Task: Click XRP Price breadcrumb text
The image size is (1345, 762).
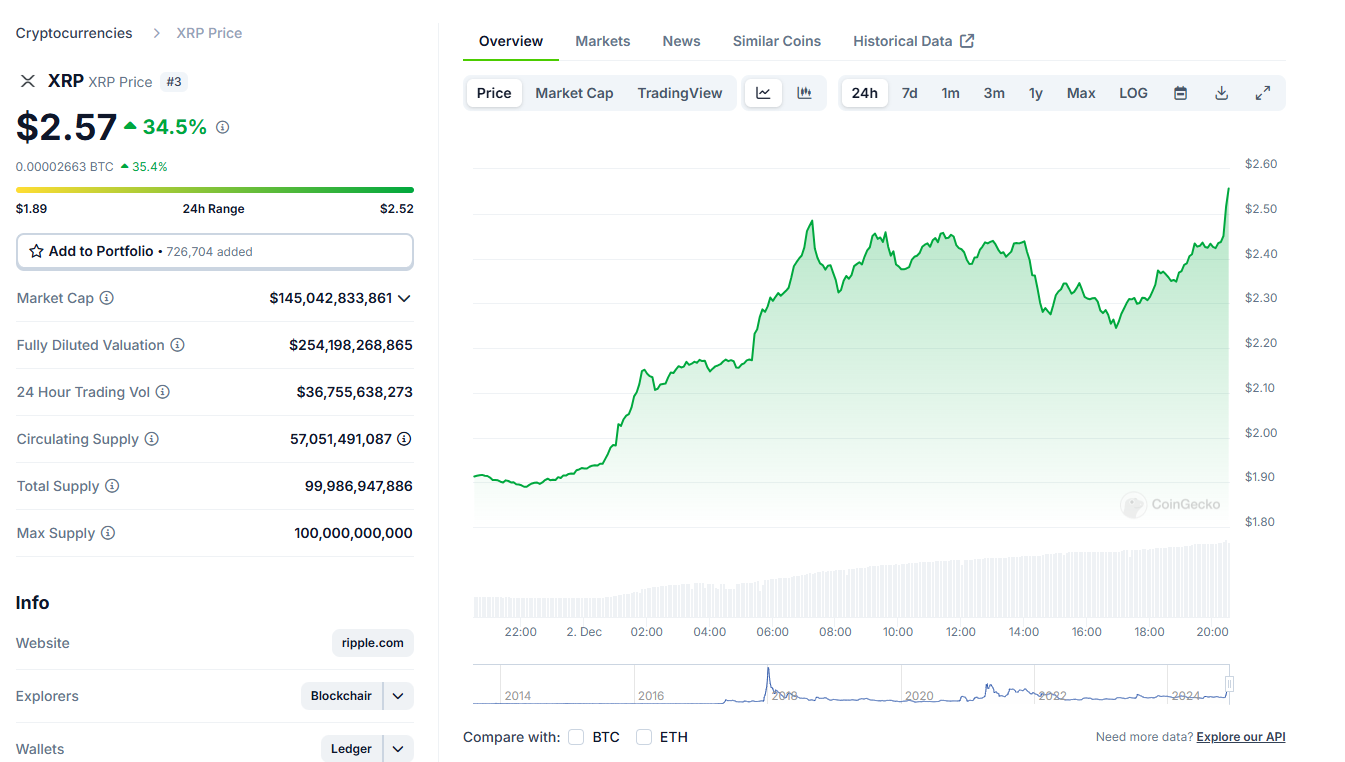Action: click(209, 33)
